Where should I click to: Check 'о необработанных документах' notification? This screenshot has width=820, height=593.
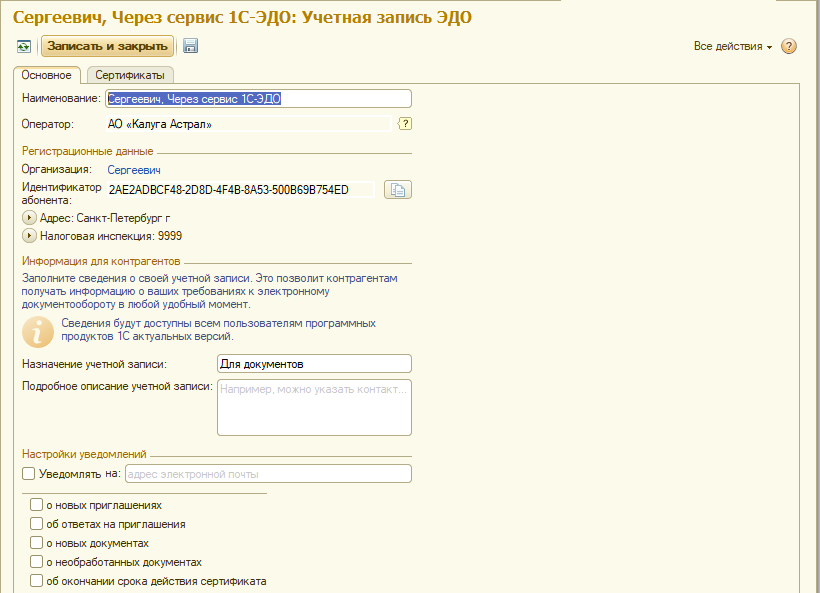pyautogui.click(x=37, y=562)
